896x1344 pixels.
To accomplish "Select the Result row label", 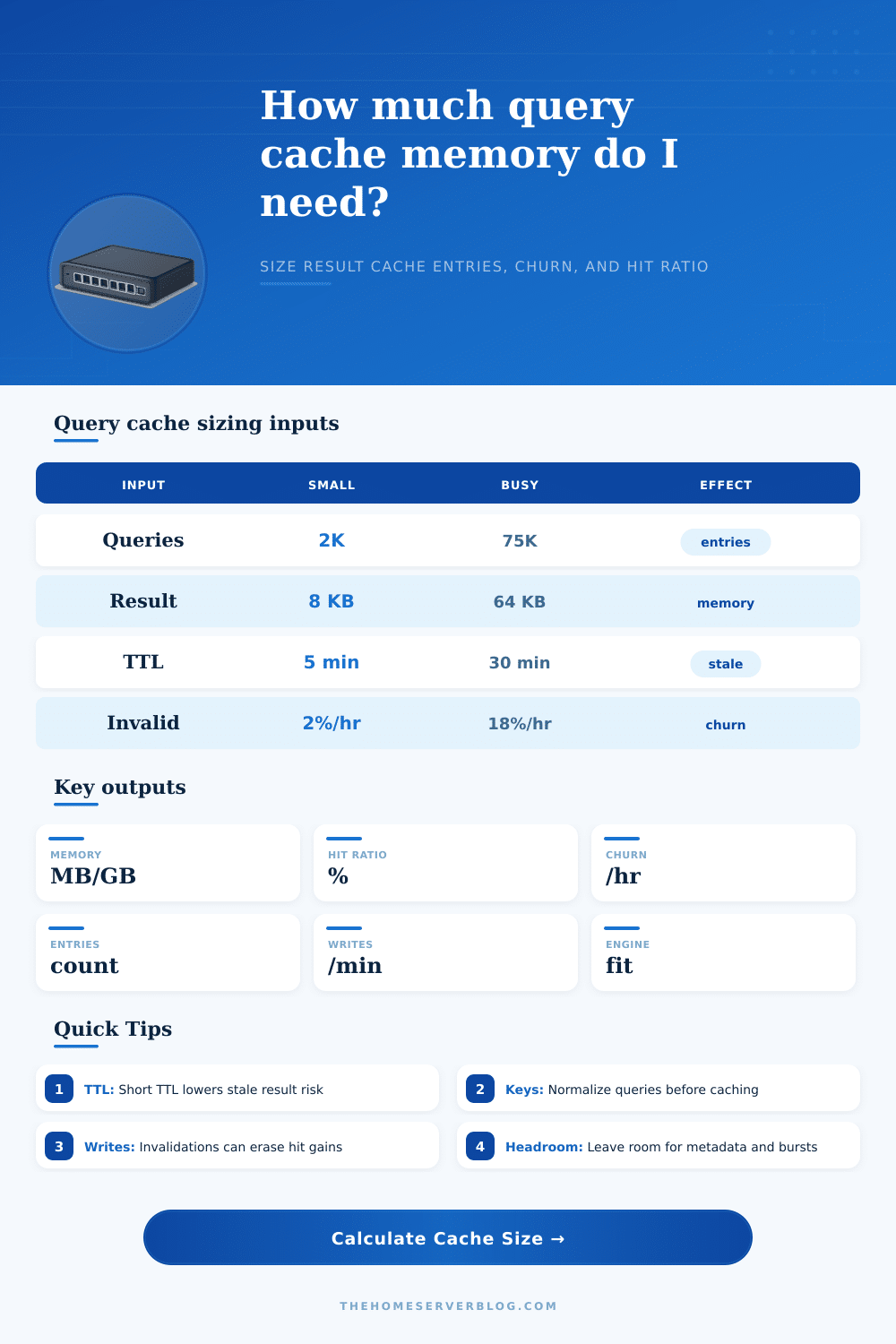I will pyautogui.click(x=143, y=601).
